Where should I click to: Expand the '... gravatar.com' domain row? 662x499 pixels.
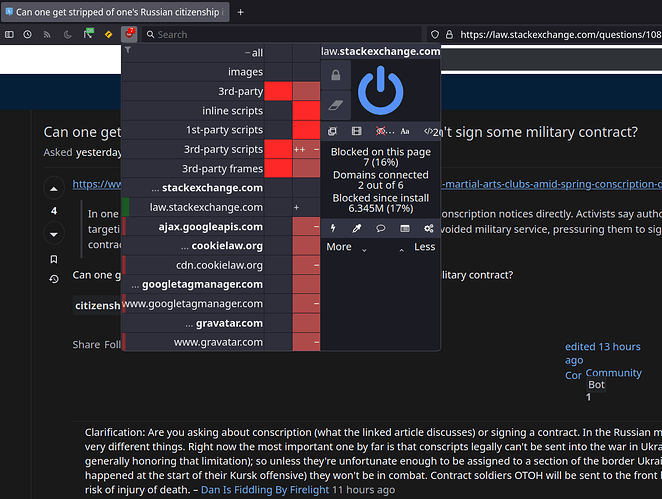[193, 323]
